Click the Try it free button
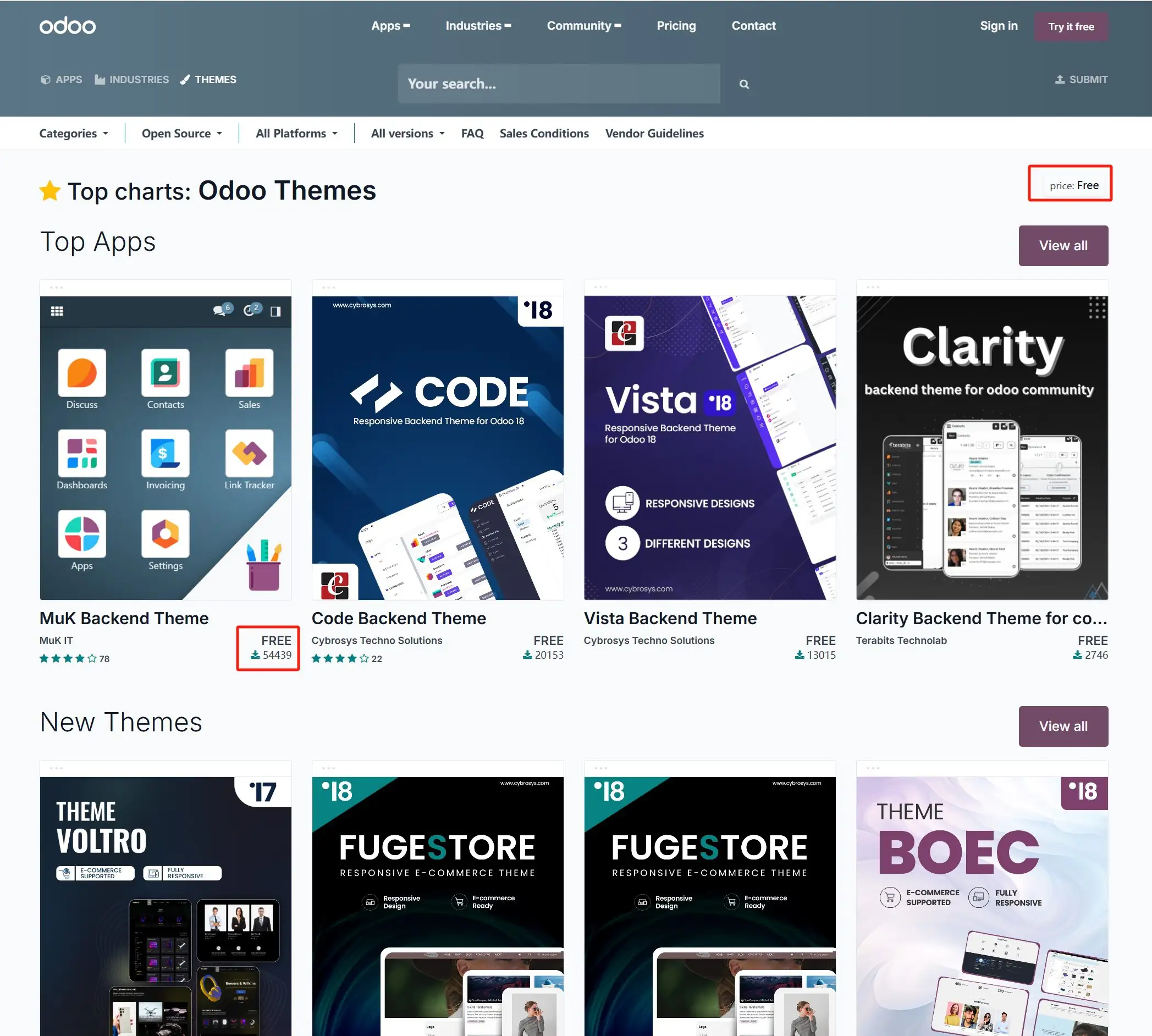The height and width of the screenshot is (1036, 1152). 1071,27
